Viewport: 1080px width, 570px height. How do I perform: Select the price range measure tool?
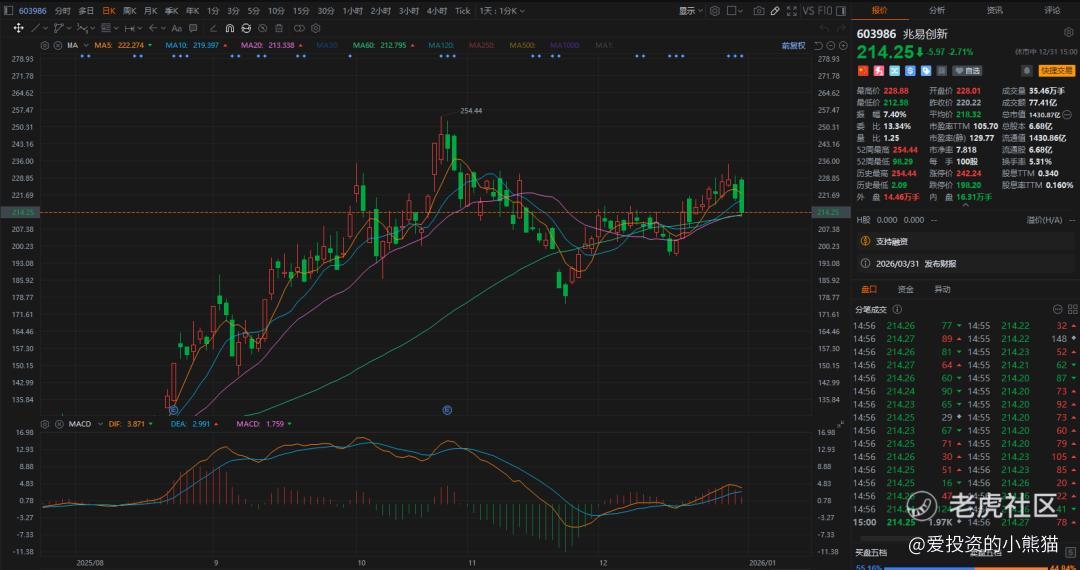point(129,28)
